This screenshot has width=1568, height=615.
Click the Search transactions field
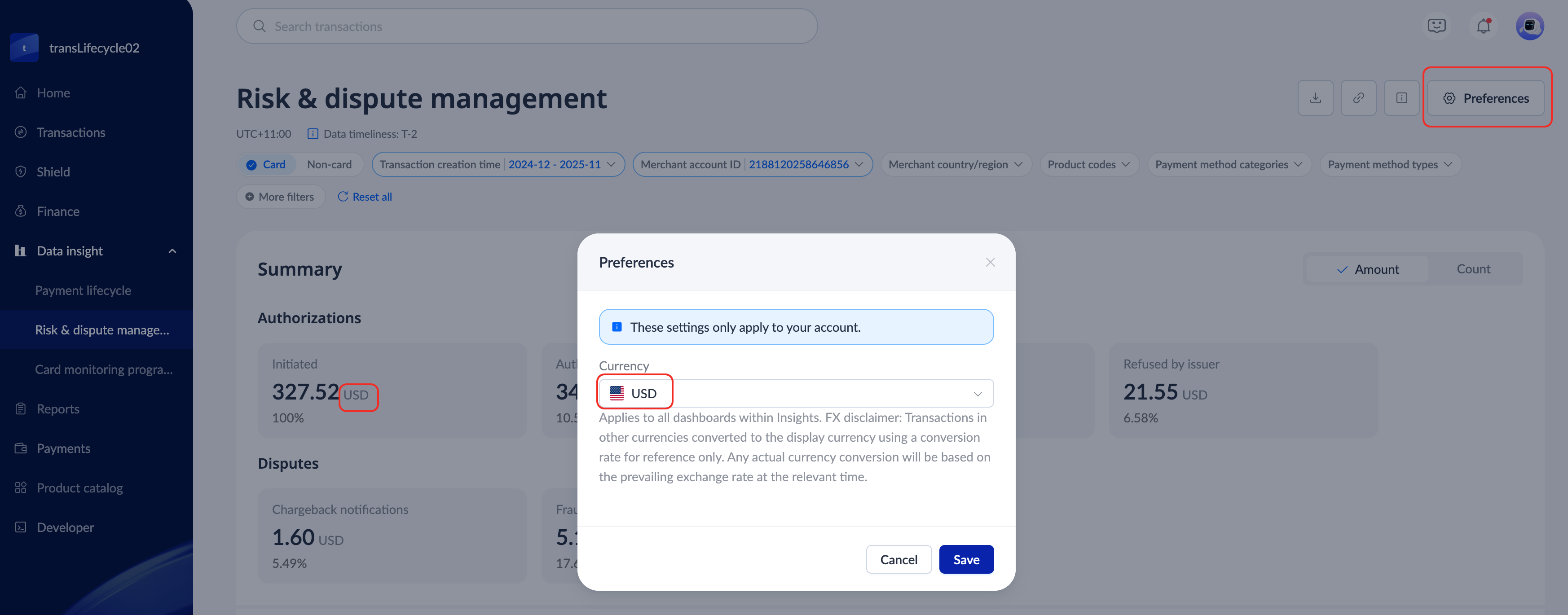(527, 26)
